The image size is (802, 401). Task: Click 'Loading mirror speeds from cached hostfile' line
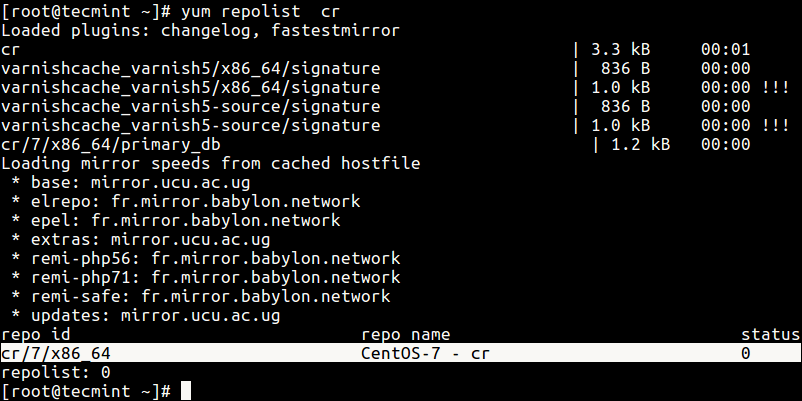coord(211,163)
